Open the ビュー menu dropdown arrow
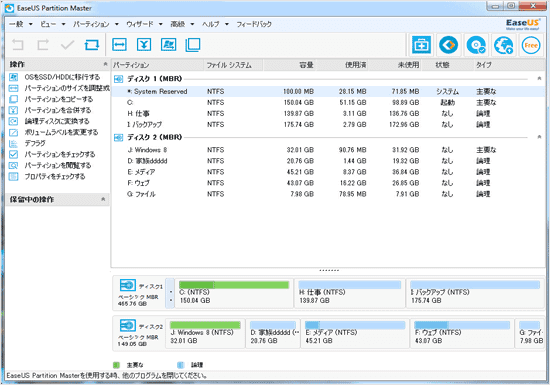 (63, 24)
